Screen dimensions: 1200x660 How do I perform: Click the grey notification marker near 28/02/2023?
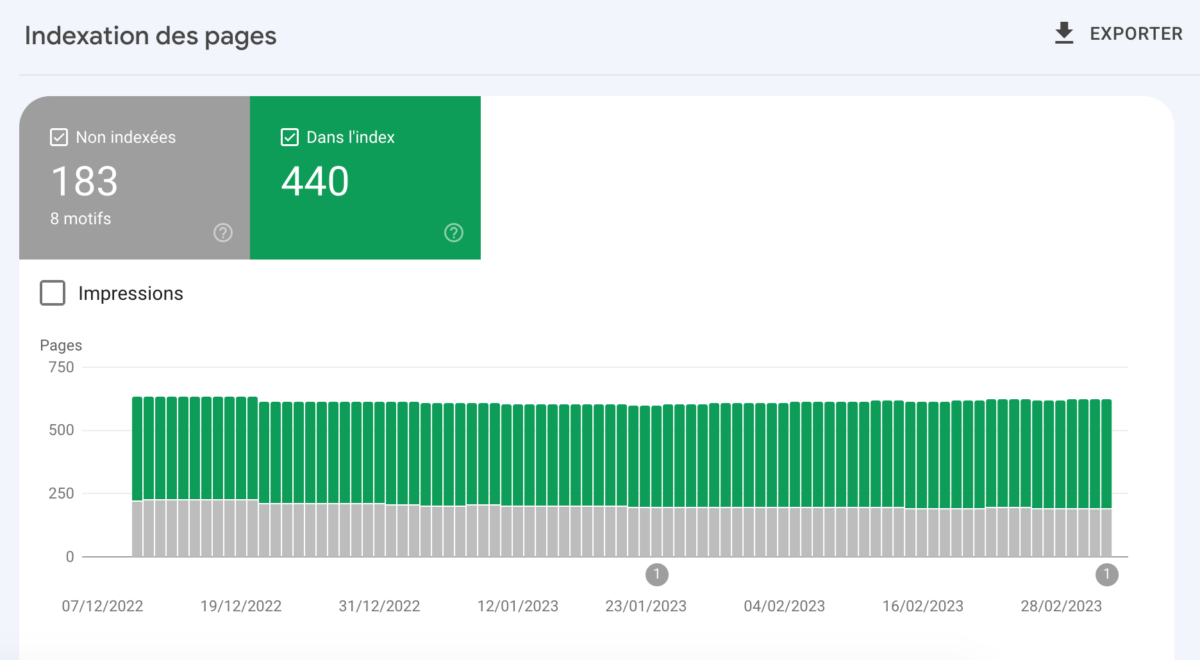click(x=1107, y=575)
